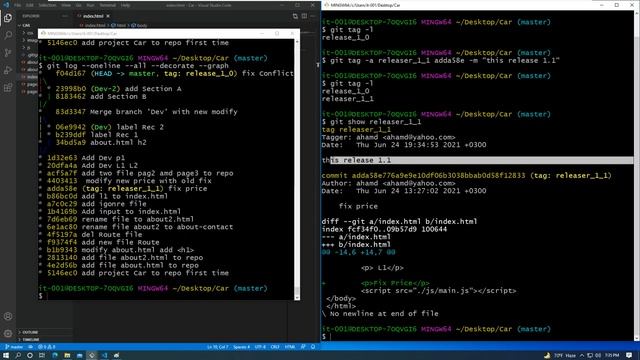The height and width of the screenshot is (360, 640).
Task: Open Edit menu in VS Code
Action: pyautogui.click(x=30, y=5)
